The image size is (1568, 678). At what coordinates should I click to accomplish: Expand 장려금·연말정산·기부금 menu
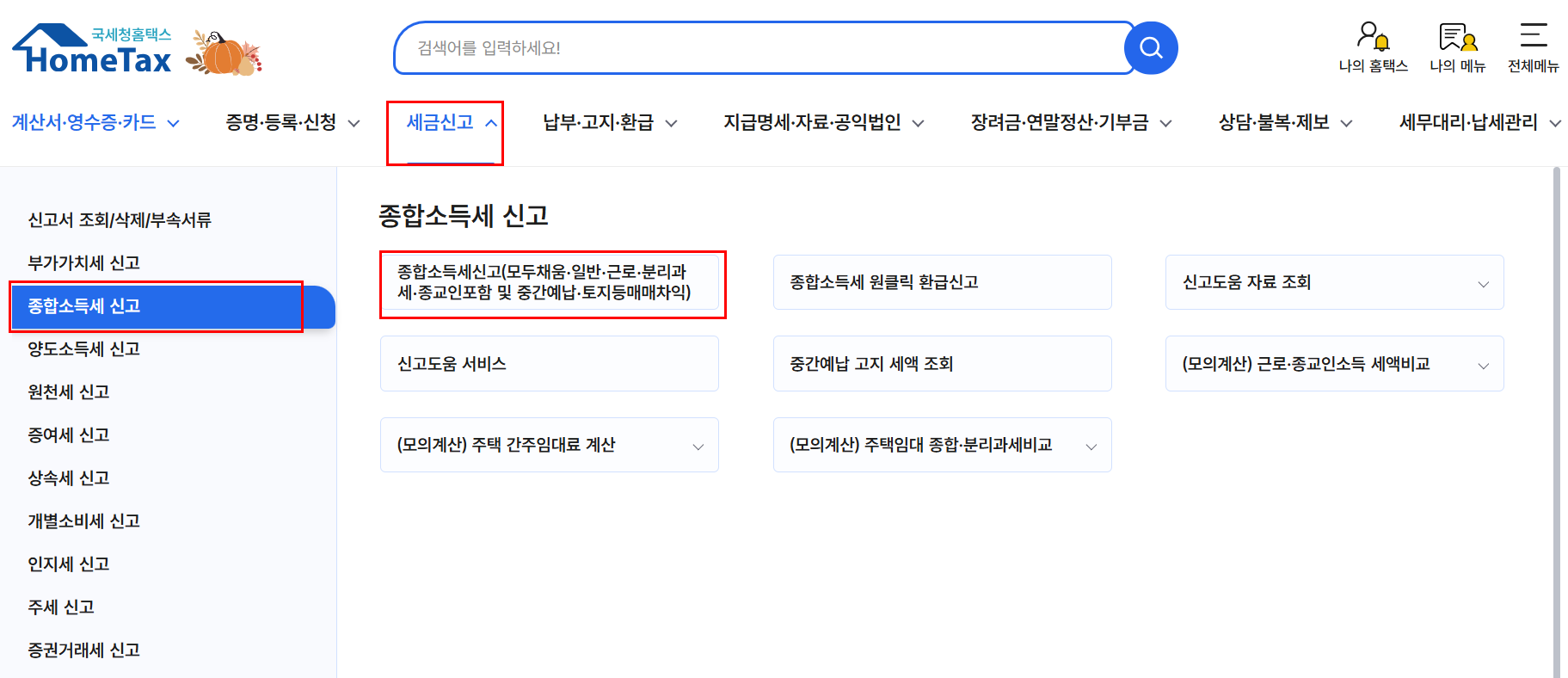[x=1071, y=122]
